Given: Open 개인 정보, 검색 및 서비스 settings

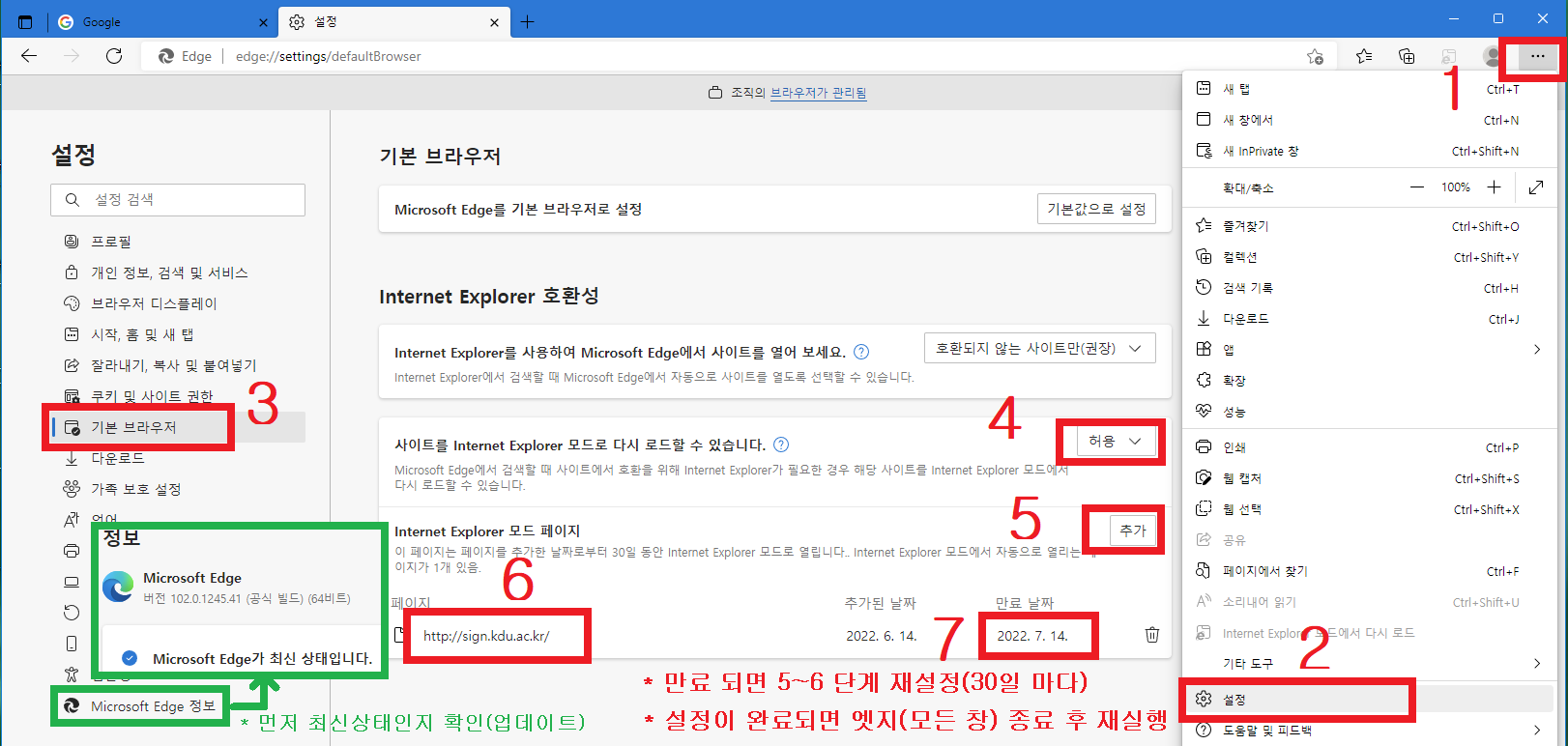Looking at the screenshot, I should tap(178, 273).
